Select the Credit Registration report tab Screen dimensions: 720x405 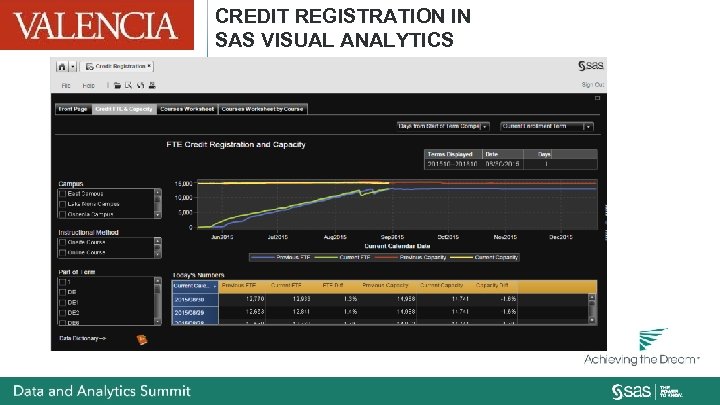click(x=117, y=66)
